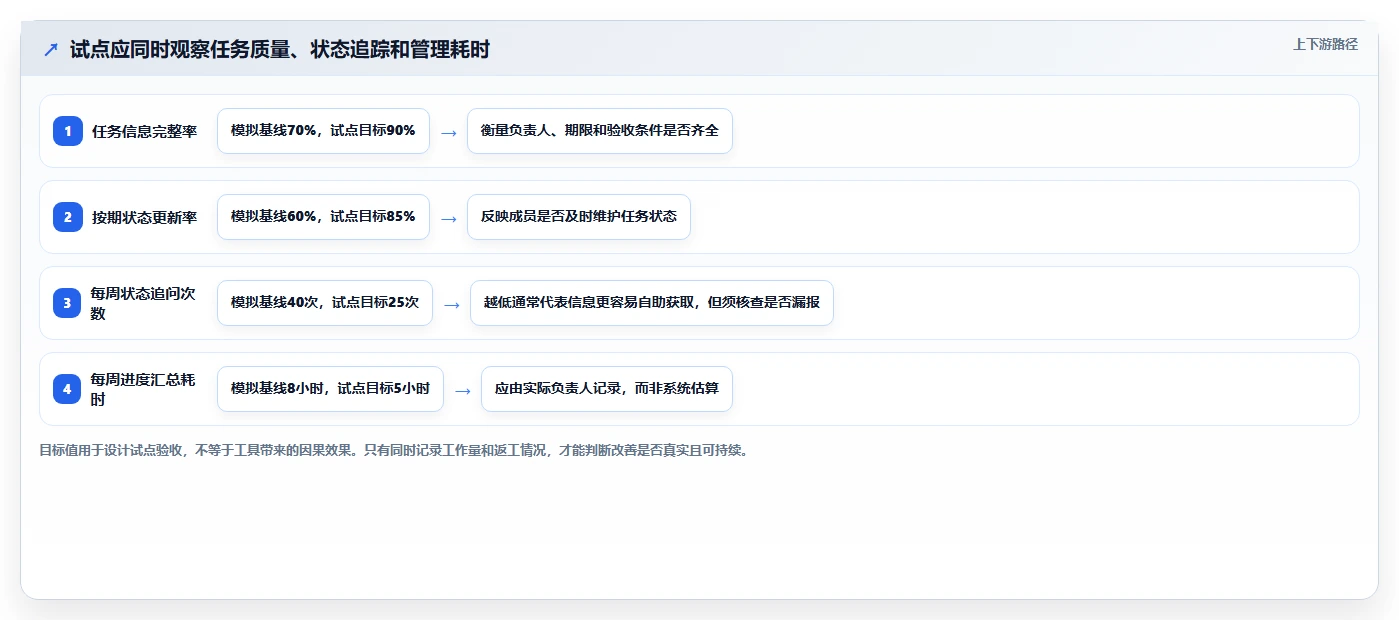
Task: Click 衡量负责人、期限和验收条件是否齐全 box
Action: tap(600, 131)
